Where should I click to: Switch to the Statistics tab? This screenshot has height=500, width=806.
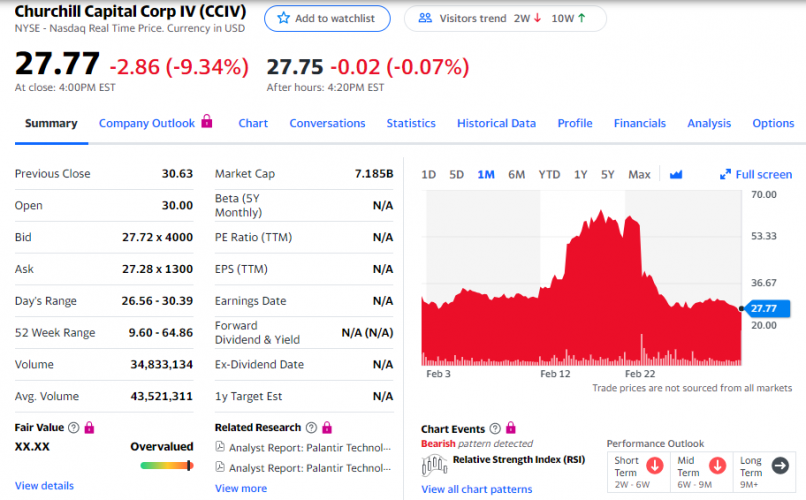pyautogui.click(x=411, y=123)
